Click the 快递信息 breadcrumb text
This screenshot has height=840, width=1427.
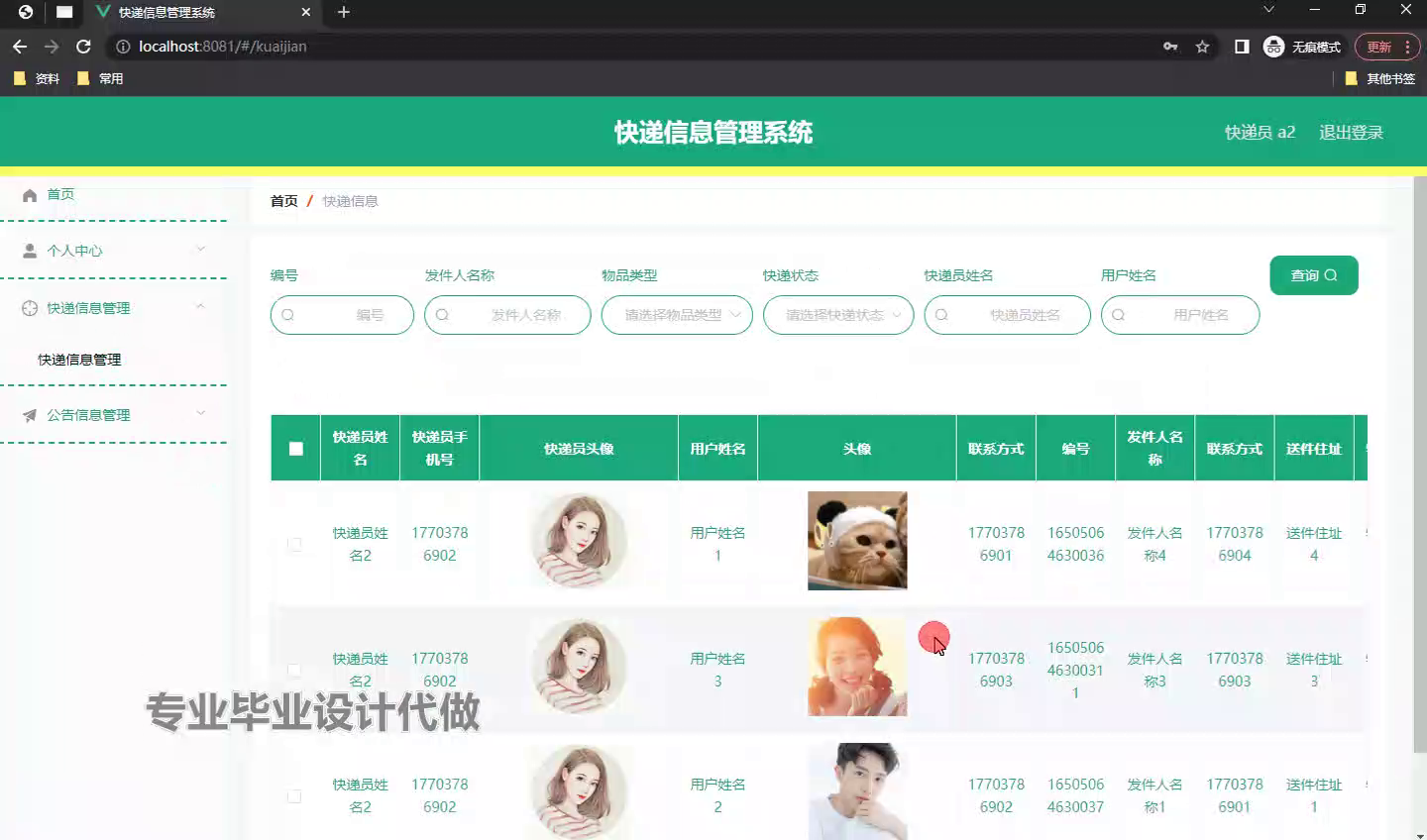(x=350, y=201)
